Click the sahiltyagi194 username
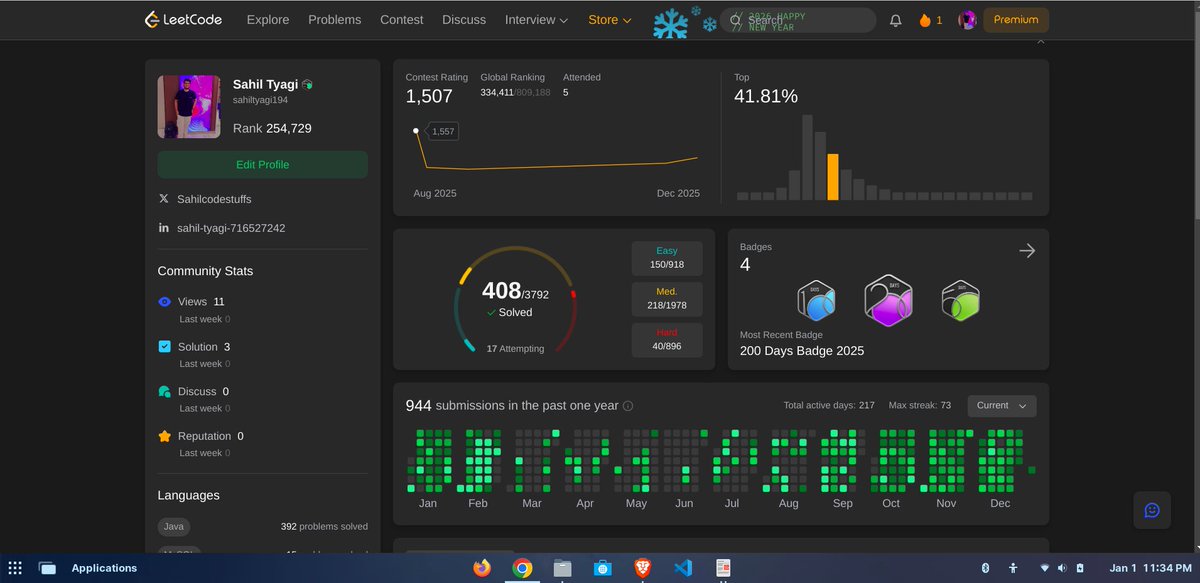The width and height of the screenshot is (1200, 583). (x=260, y=101)
